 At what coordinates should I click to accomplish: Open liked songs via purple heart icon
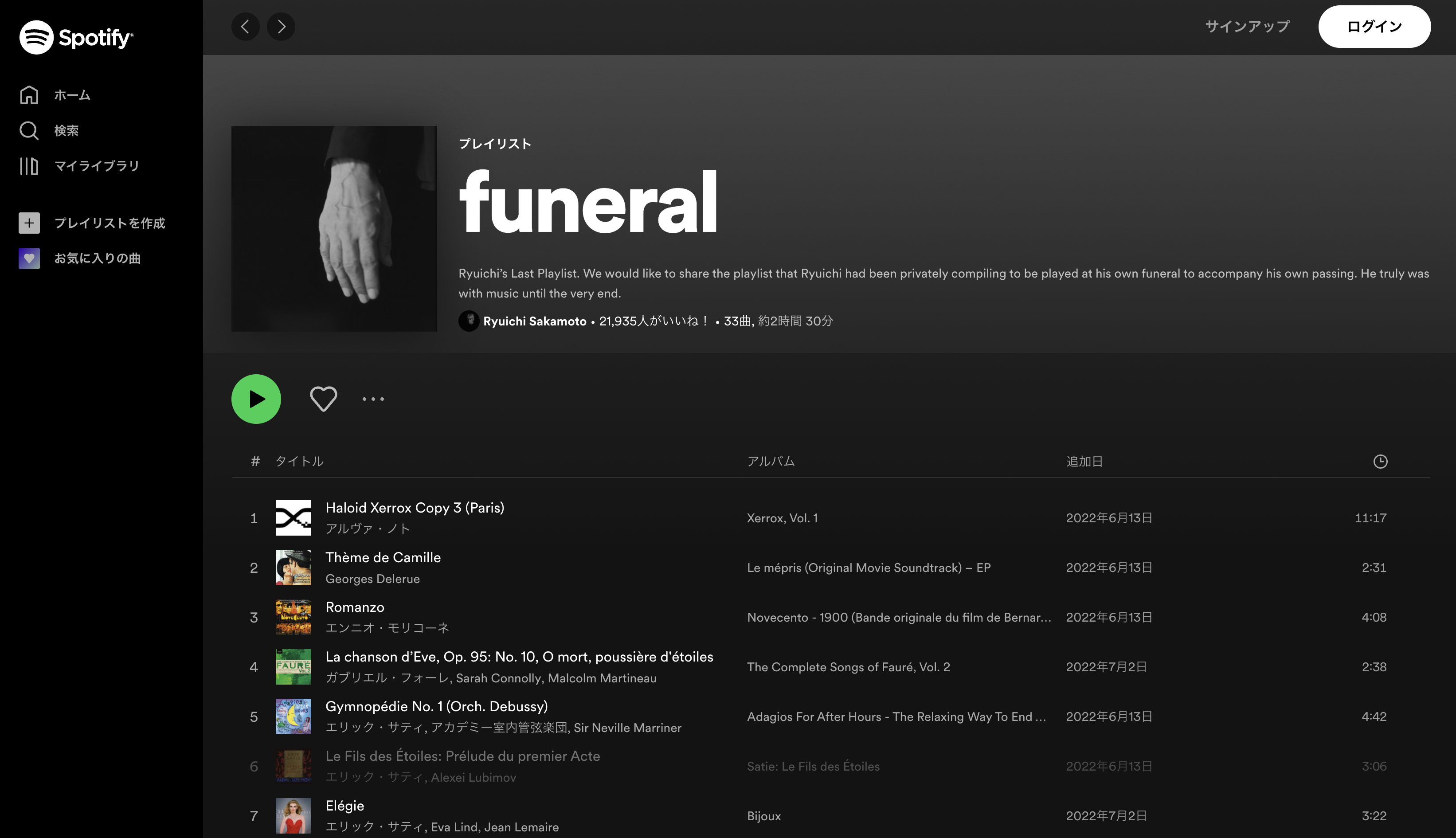[29, 258]
